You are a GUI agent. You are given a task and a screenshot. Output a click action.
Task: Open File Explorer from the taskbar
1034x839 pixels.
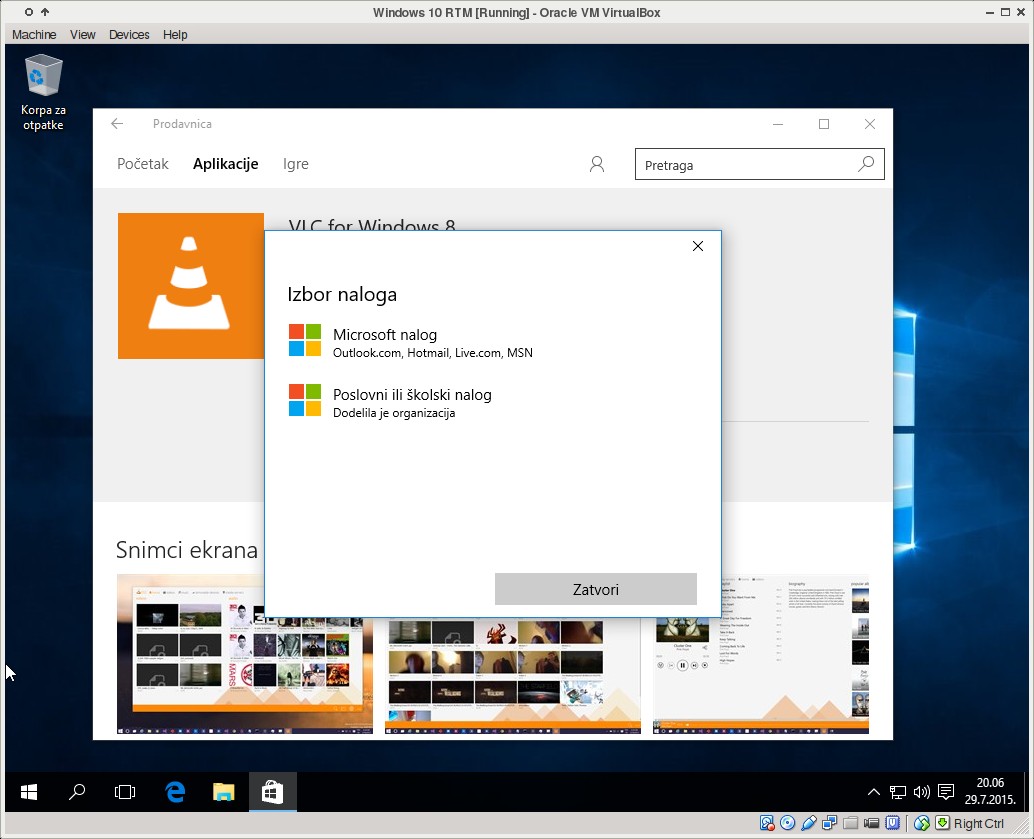(x=224, y=792)
